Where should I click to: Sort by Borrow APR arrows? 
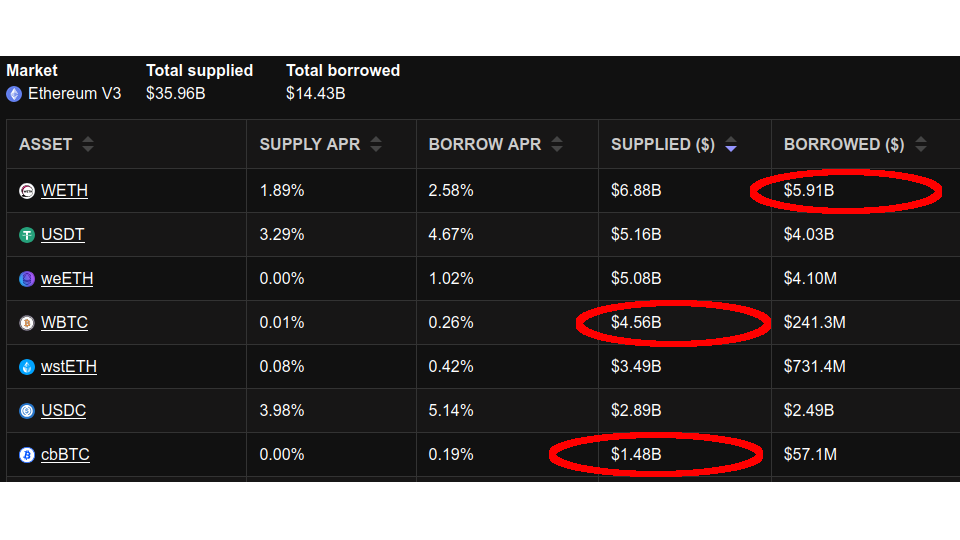coord(557,144)
